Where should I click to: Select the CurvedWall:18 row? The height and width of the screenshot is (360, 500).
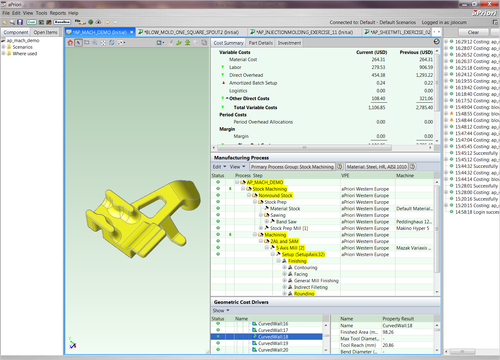click(x=267, y=337)
